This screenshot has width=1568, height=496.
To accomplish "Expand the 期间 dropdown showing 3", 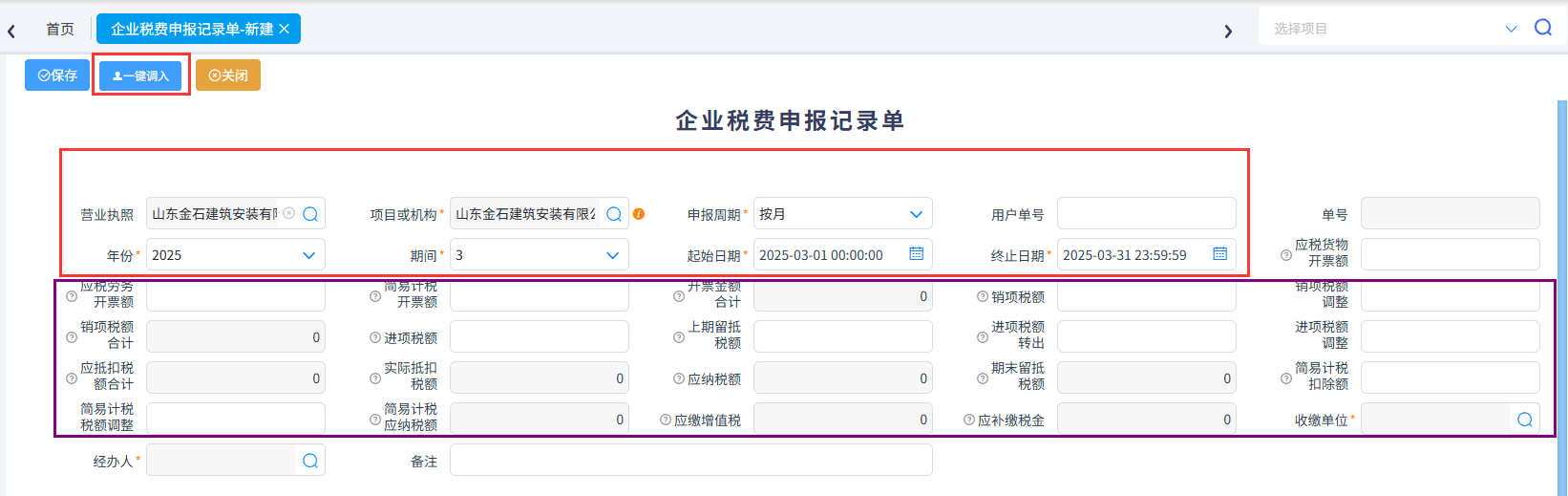I will click(x=612, y=255).
